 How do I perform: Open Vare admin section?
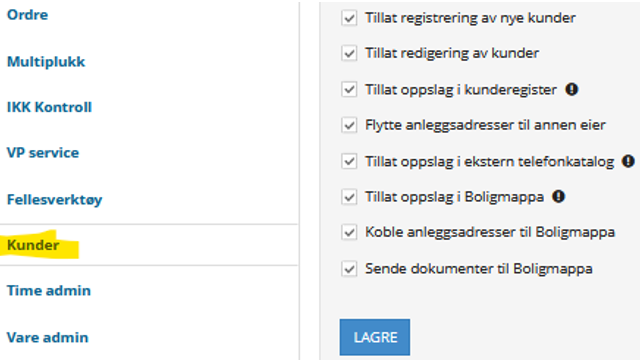(47, 338)
